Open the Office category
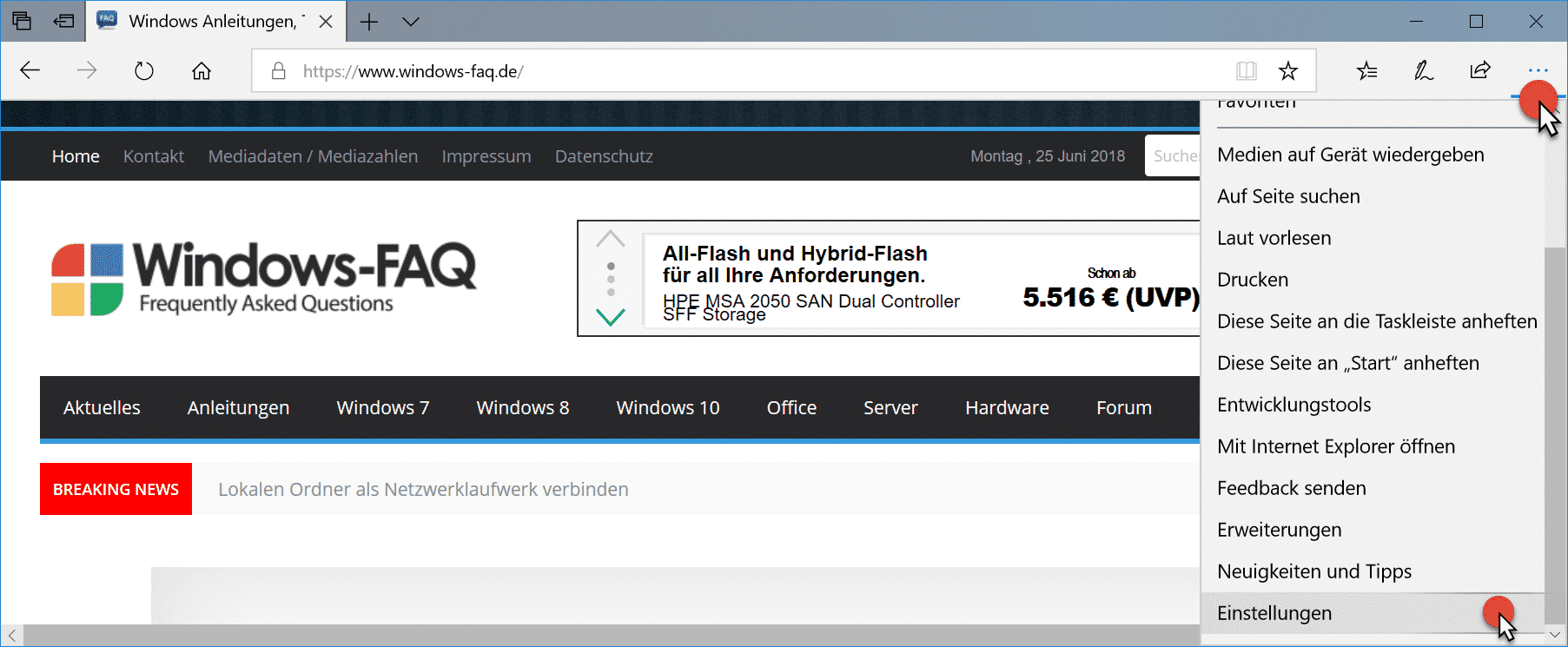The height and width of the screenshot is (647, 1568). 791,408
